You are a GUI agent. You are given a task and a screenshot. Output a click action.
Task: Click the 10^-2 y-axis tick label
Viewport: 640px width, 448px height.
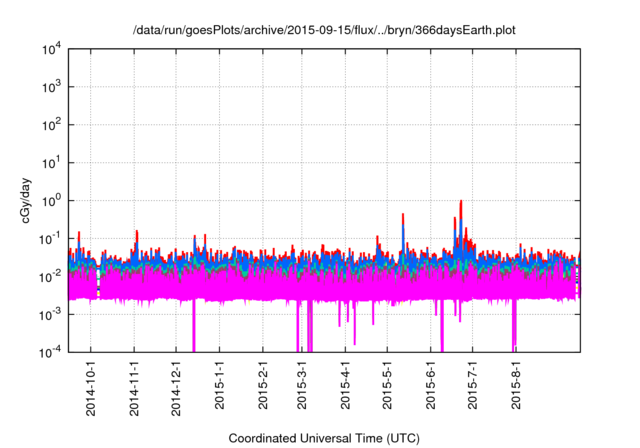tap(55, 276)
